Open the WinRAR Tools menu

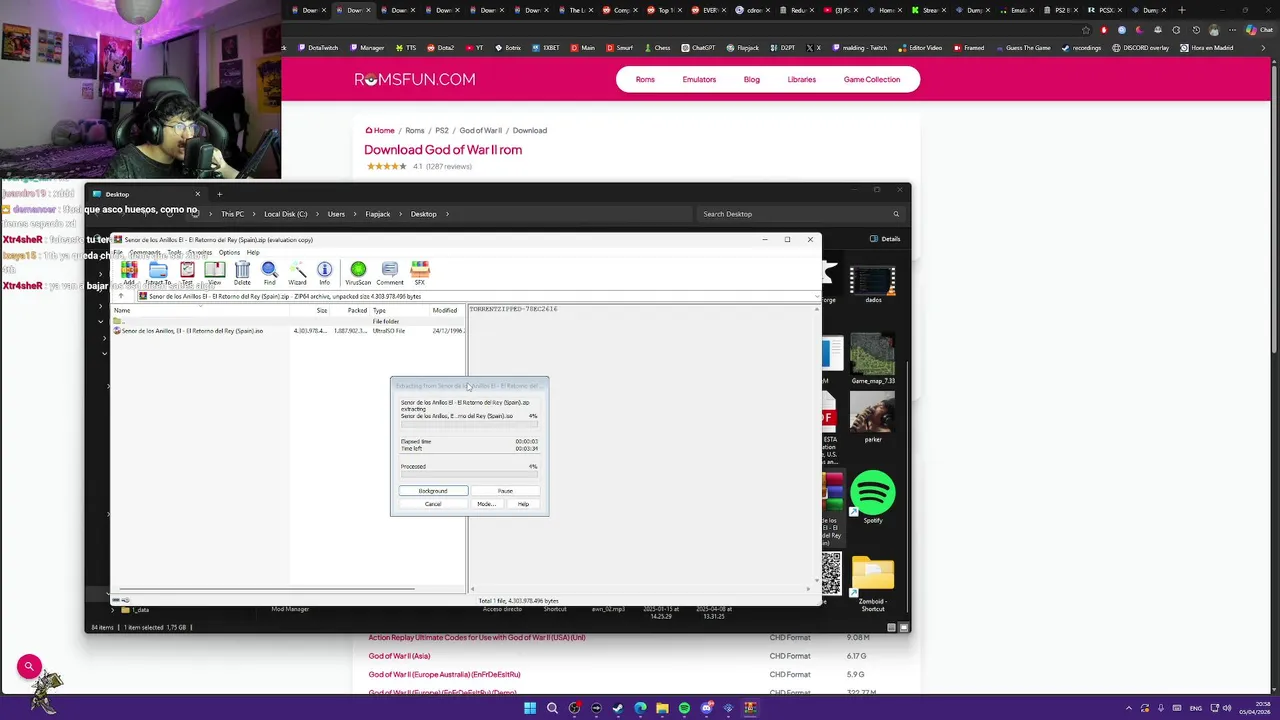pyautogui.click(x=175, y=252)
